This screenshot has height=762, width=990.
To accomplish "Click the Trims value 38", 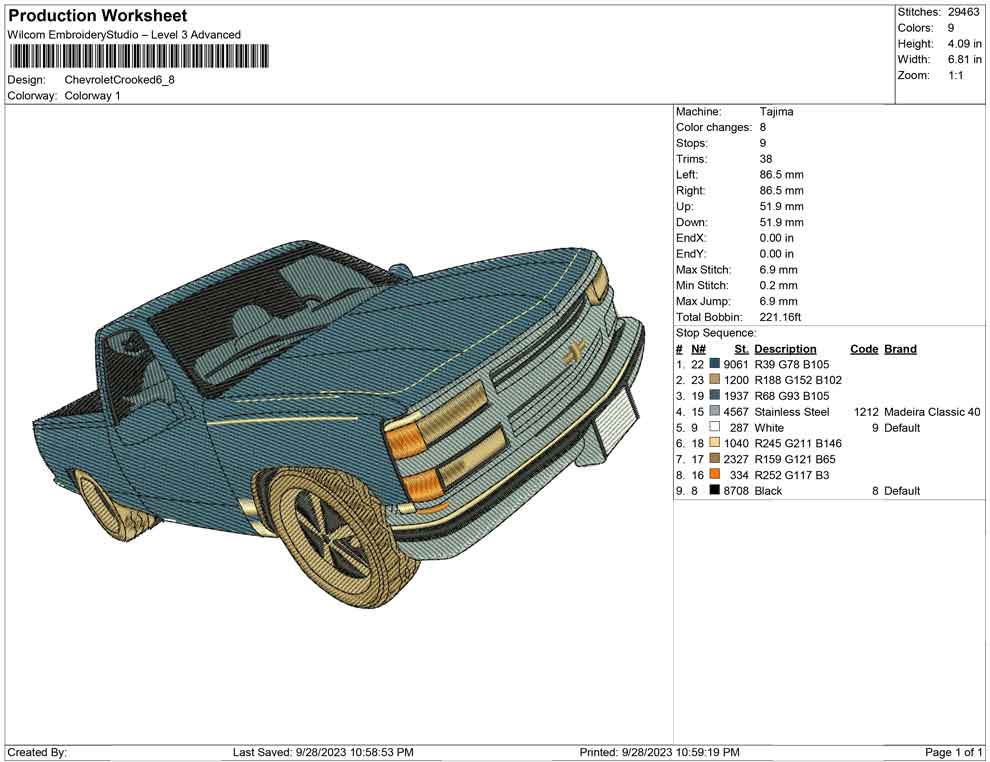I will pyautogui.click(x=766, y=159).
